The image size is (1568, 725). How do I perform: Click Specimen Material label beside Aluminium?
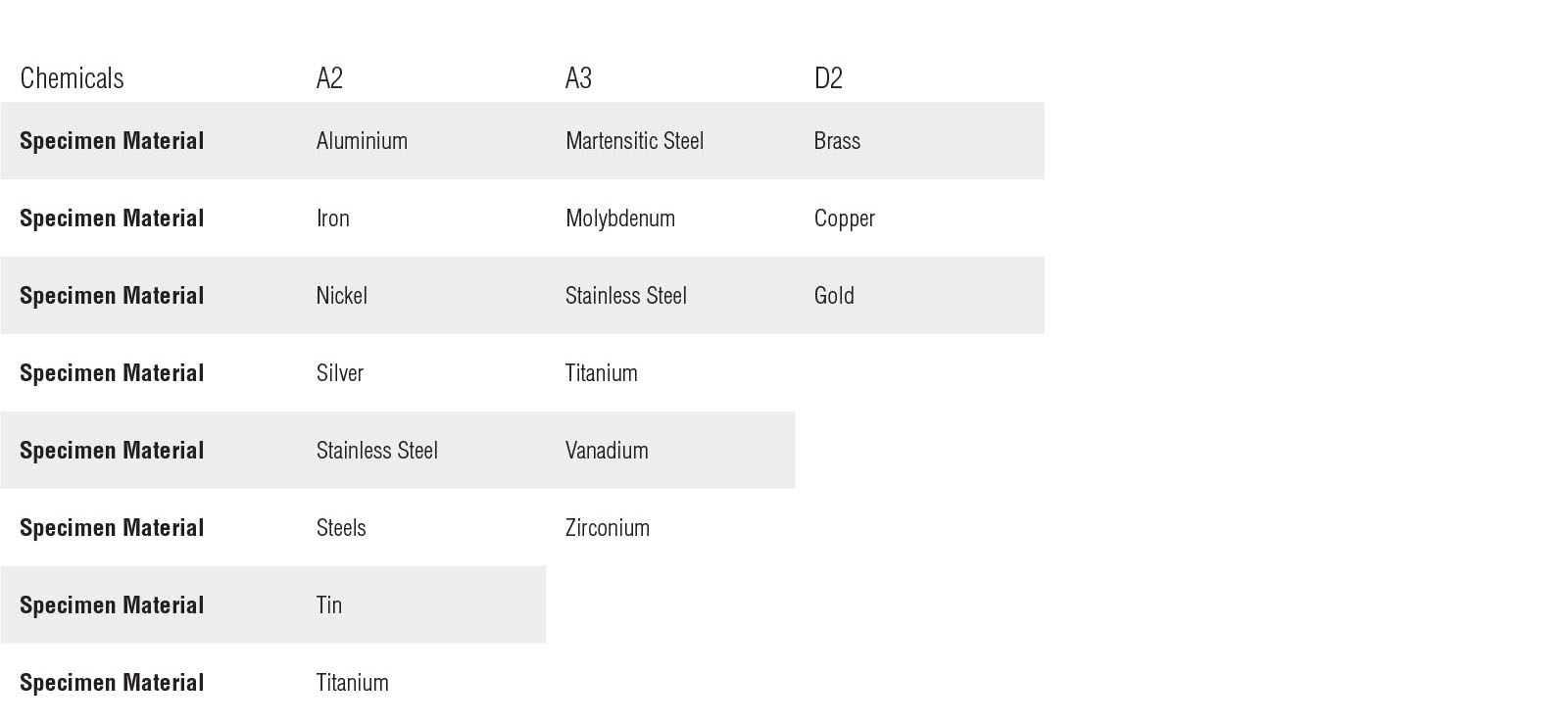(112, 141)
